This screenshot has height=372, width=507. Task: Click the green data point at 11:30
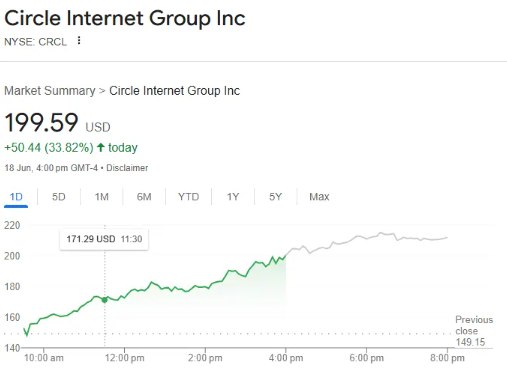(x=104, y=300)
